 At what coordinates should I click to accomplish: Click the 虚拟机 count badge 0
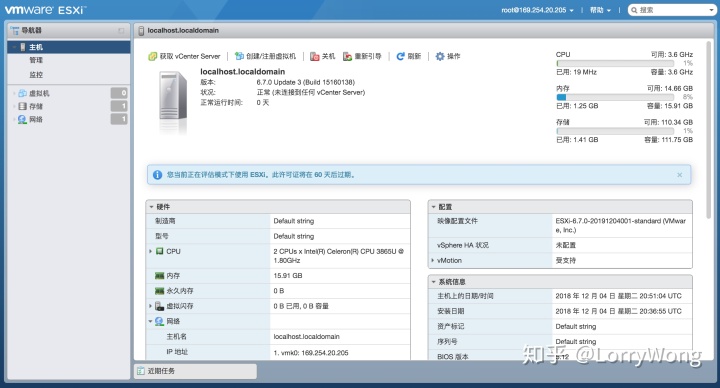tap(119, 93)
